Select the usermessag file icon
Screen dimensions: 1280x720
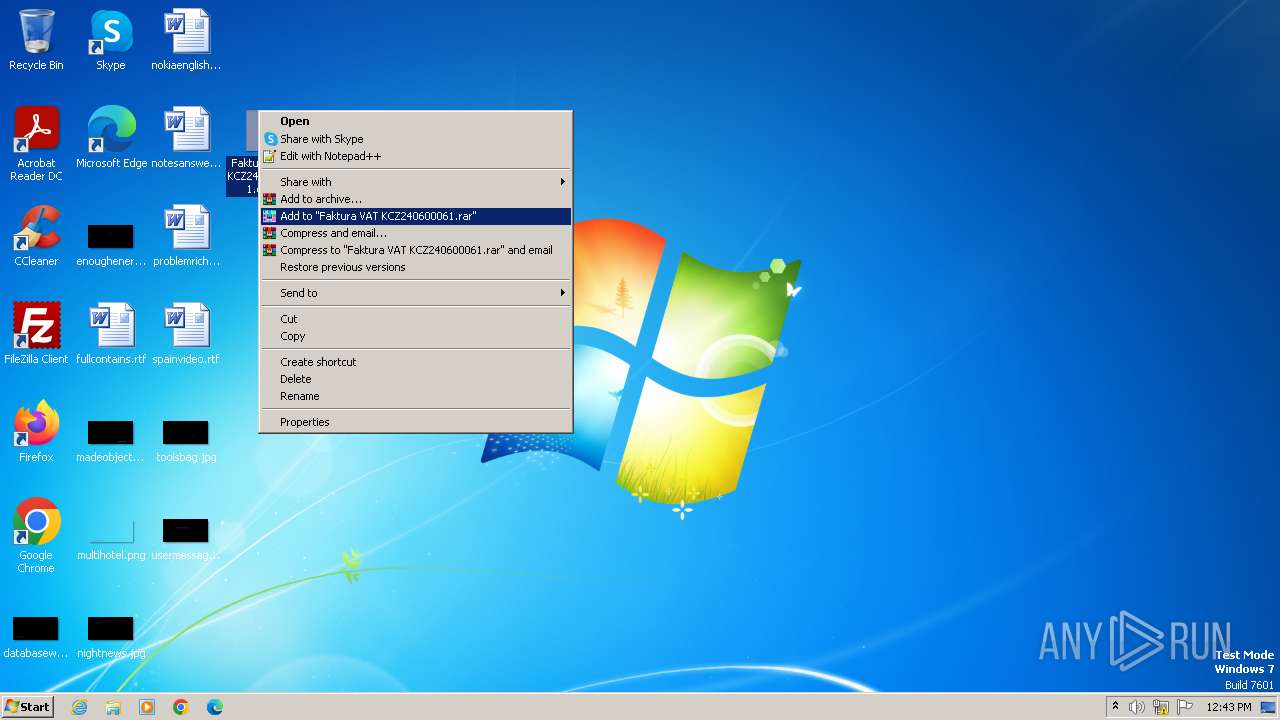pyautogui.click(x=186, y=538)
